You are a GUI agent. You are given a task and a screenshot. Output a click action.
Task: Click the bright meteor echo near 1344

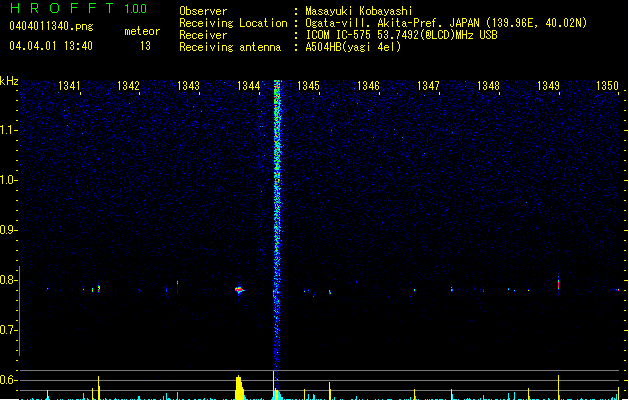(239, 290)
